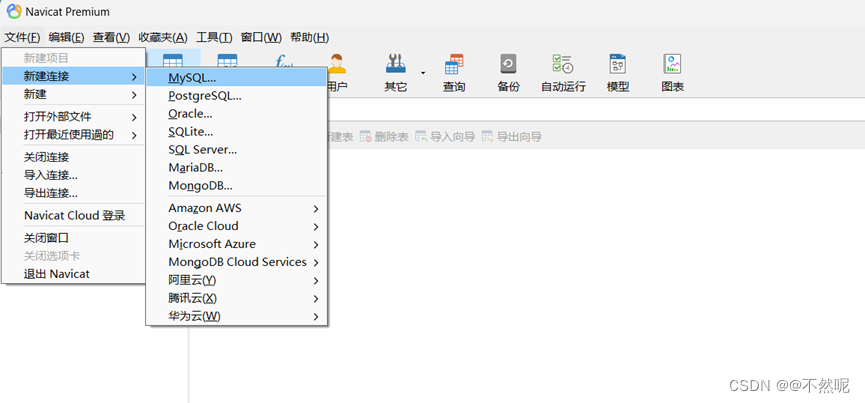Select 腾讯云(X) in the submenu
The width and height of the screenshot is (865, 403).
point(237,299)
